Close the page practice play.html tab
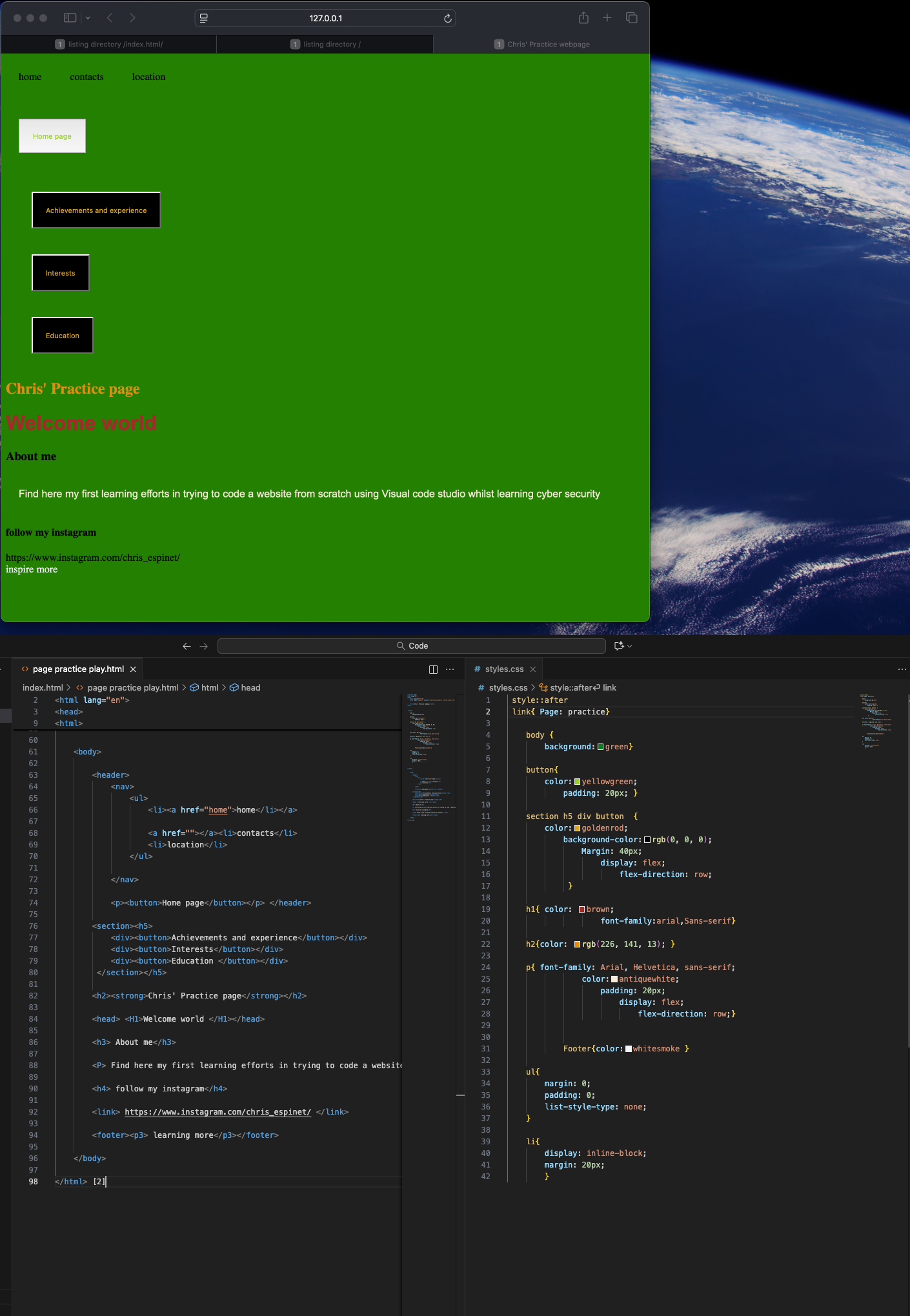The height and width of the screenshot is (1316, 910). point(133,669)
